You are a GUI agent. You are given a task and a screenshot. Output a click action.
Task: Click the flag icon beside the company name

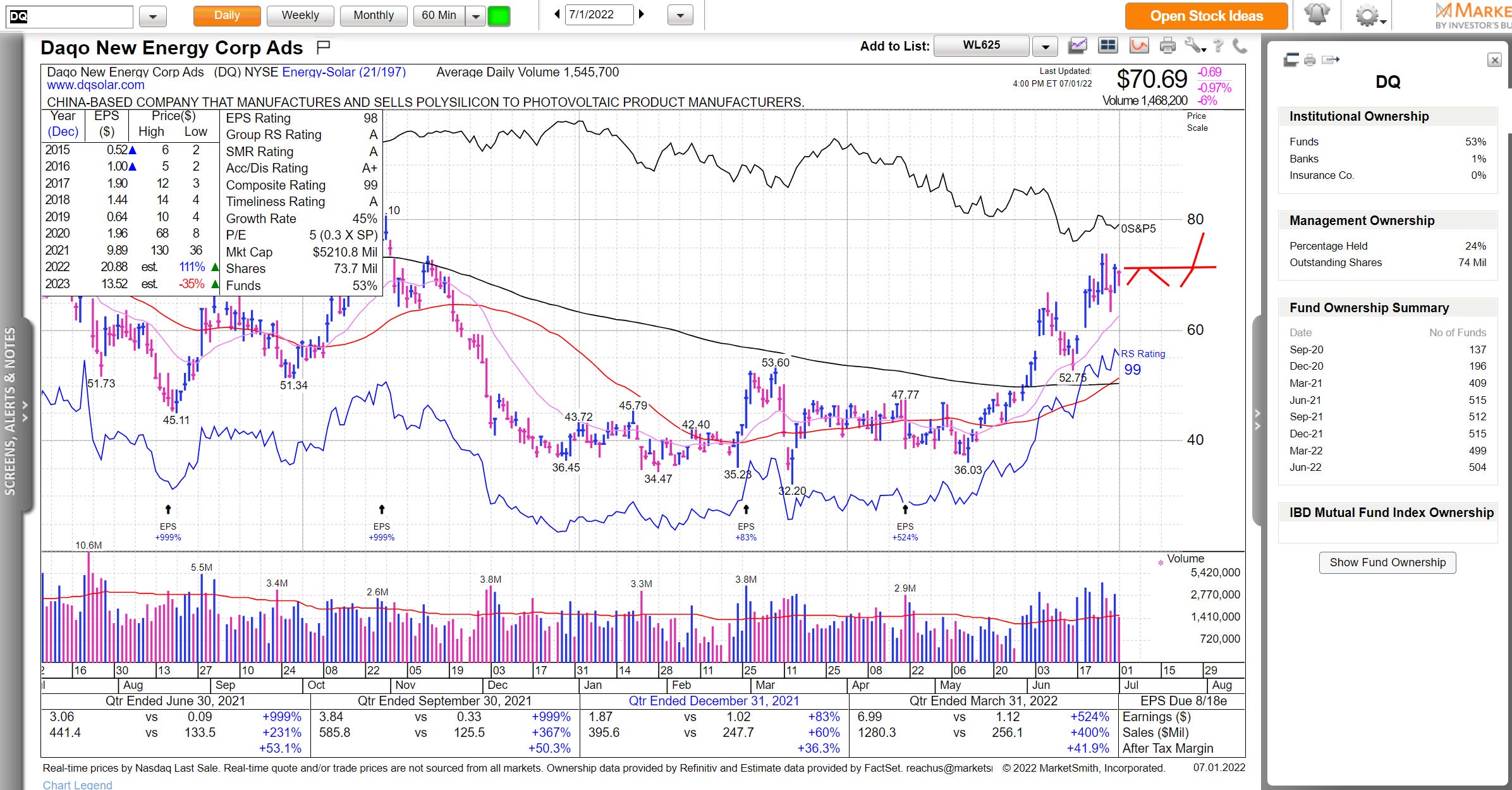(x=323, y=46)
